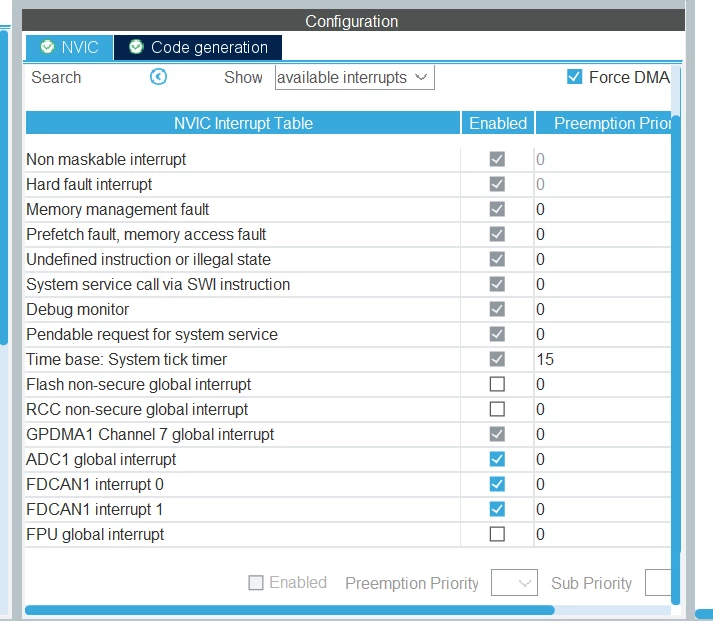The width and height of the screenshot is (713, 632).
Task: Select the Memory management fault row
Action: tap(348, 210)
